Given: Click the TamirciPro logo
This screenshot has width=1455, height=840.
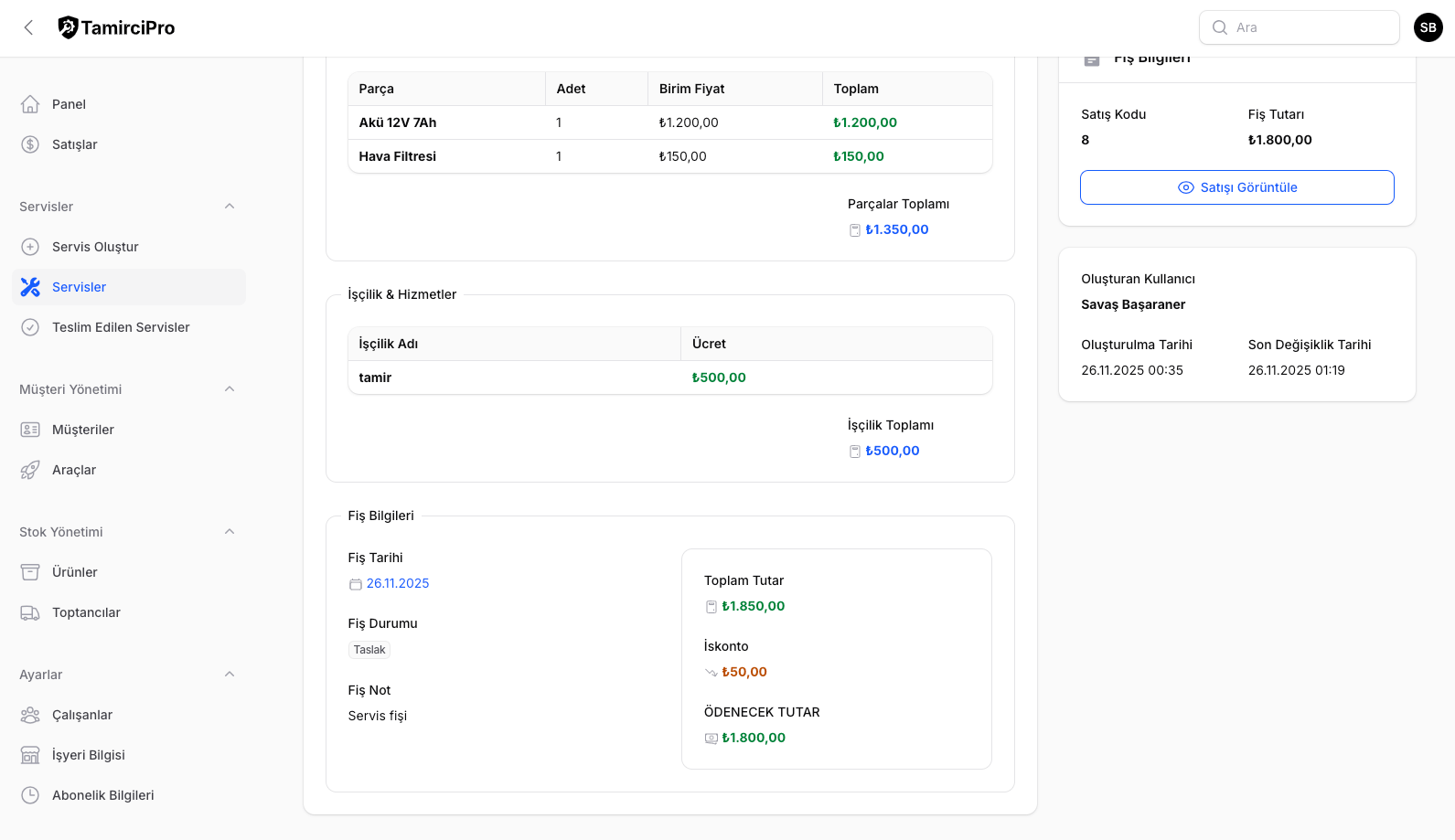Looking at the screenshot, I should coord(116,27).
